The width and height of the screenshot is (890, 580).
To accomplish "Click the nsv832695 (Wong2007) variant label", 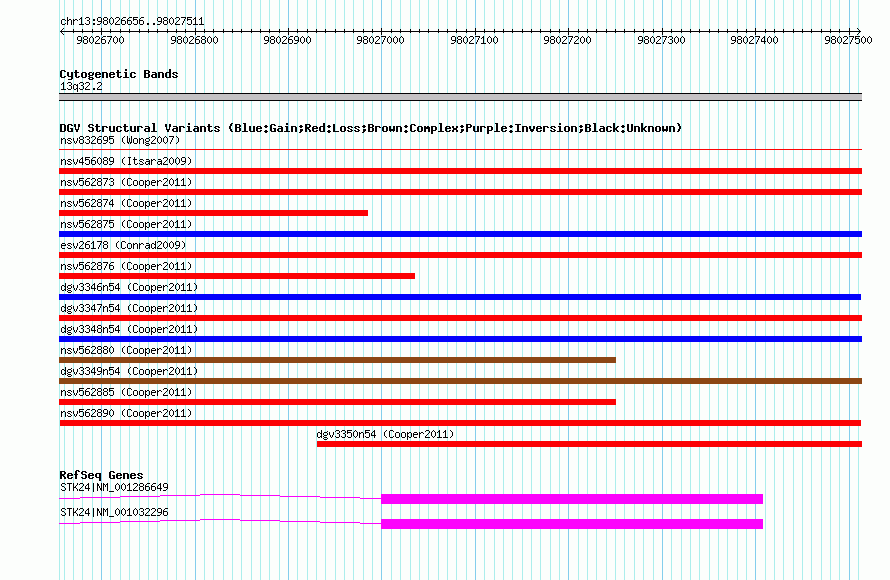I will point(120,140).
